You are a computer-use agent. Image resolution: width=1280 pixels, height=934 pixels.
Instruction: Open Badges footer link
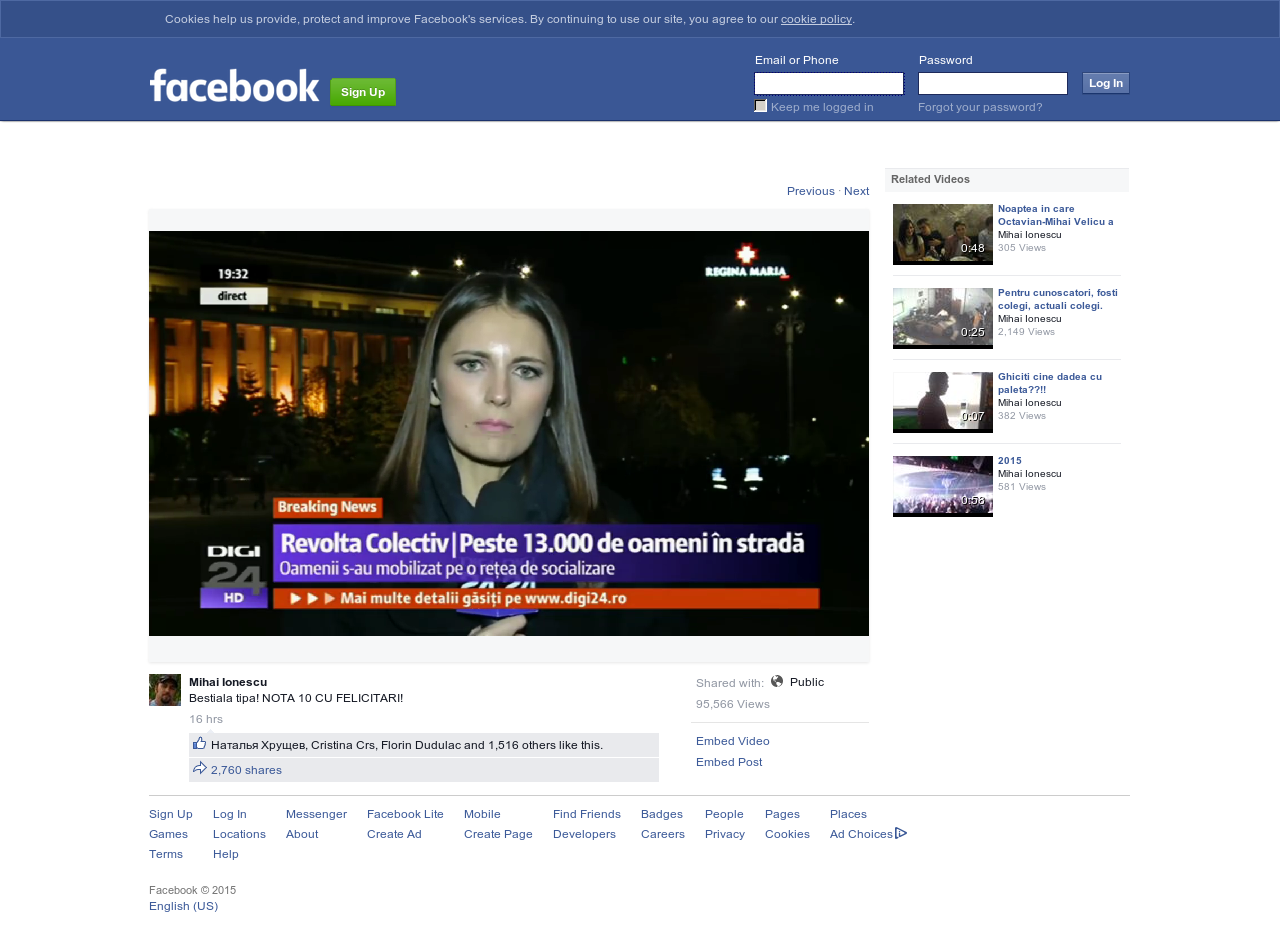[662, 814]
